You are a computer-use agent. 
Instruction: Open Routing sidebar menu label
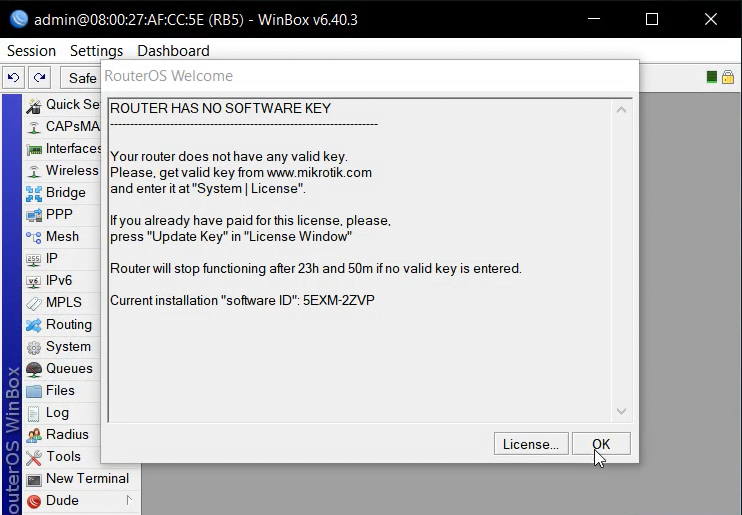click(69, 325)
